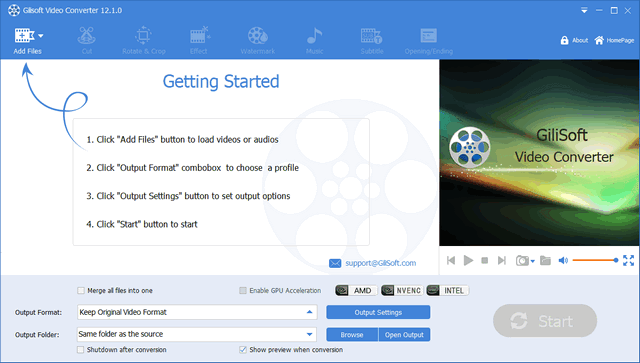Open the snapshot folder icon

545,261
